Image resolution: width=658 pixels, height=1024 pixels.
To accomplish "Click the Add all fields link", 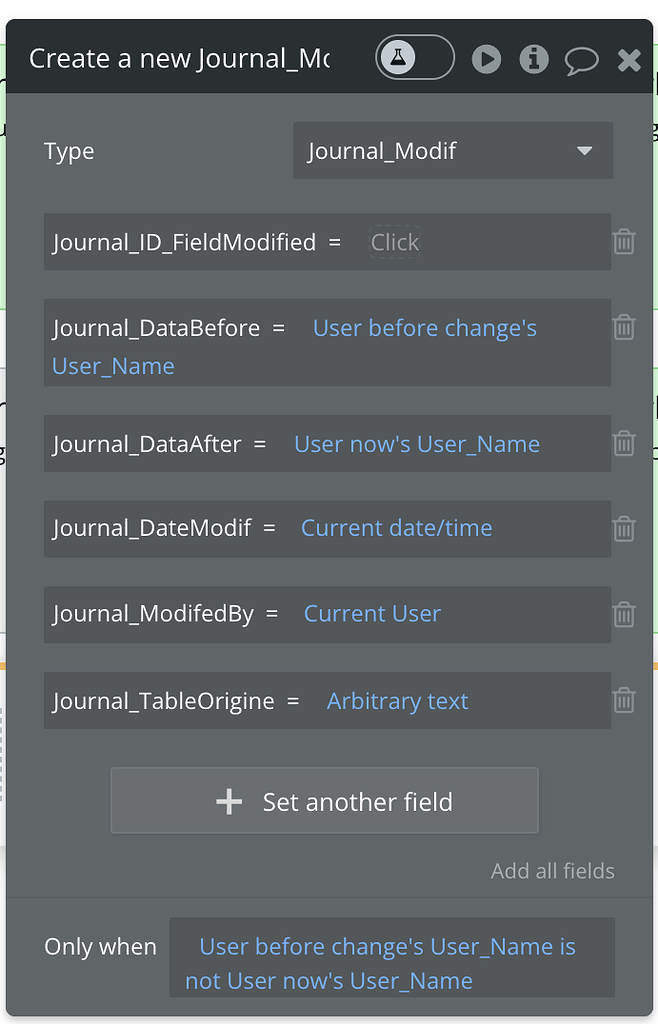I will (552, 870).
